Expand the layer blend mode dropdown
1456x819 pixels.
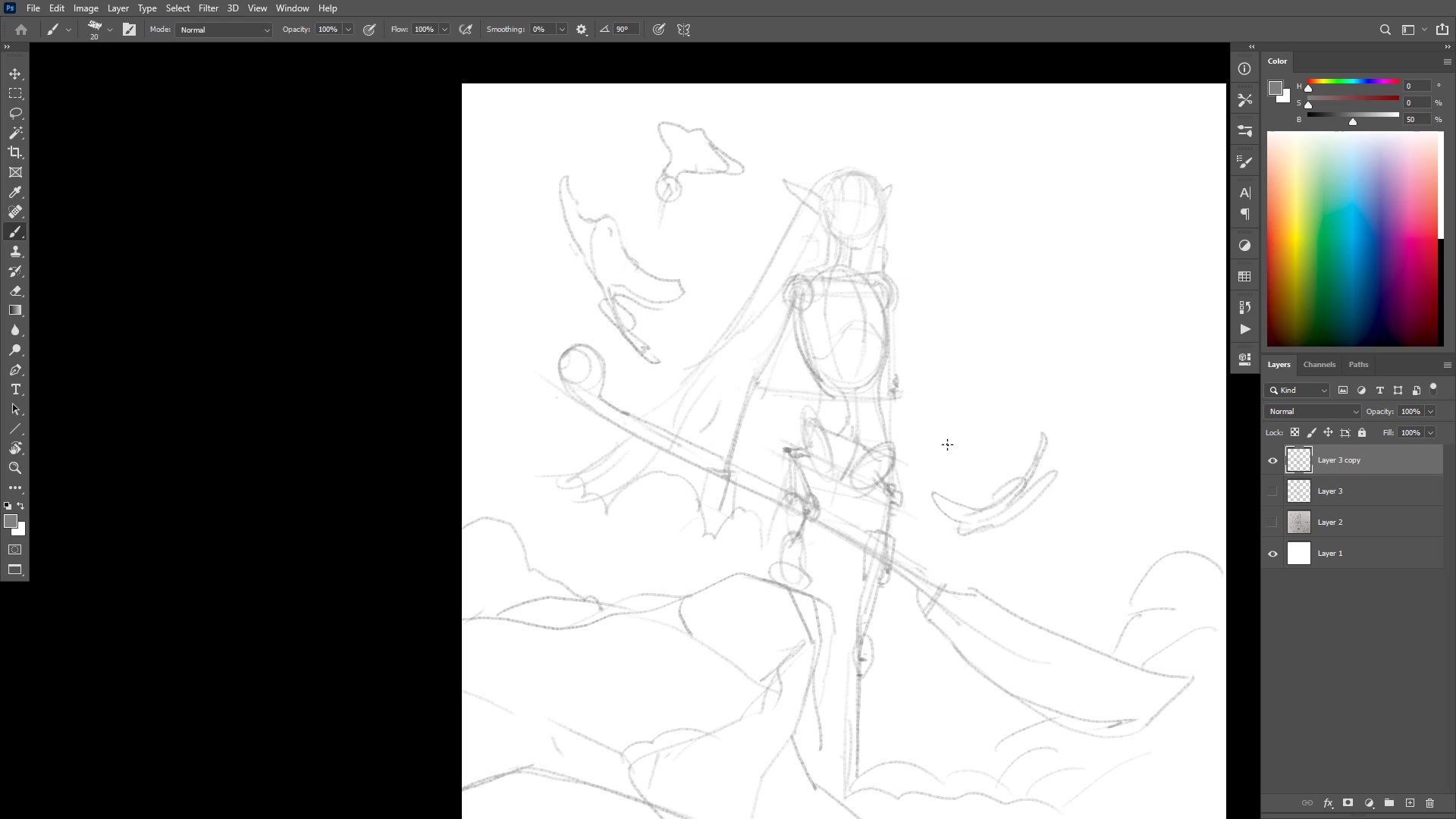(1312, 411)
